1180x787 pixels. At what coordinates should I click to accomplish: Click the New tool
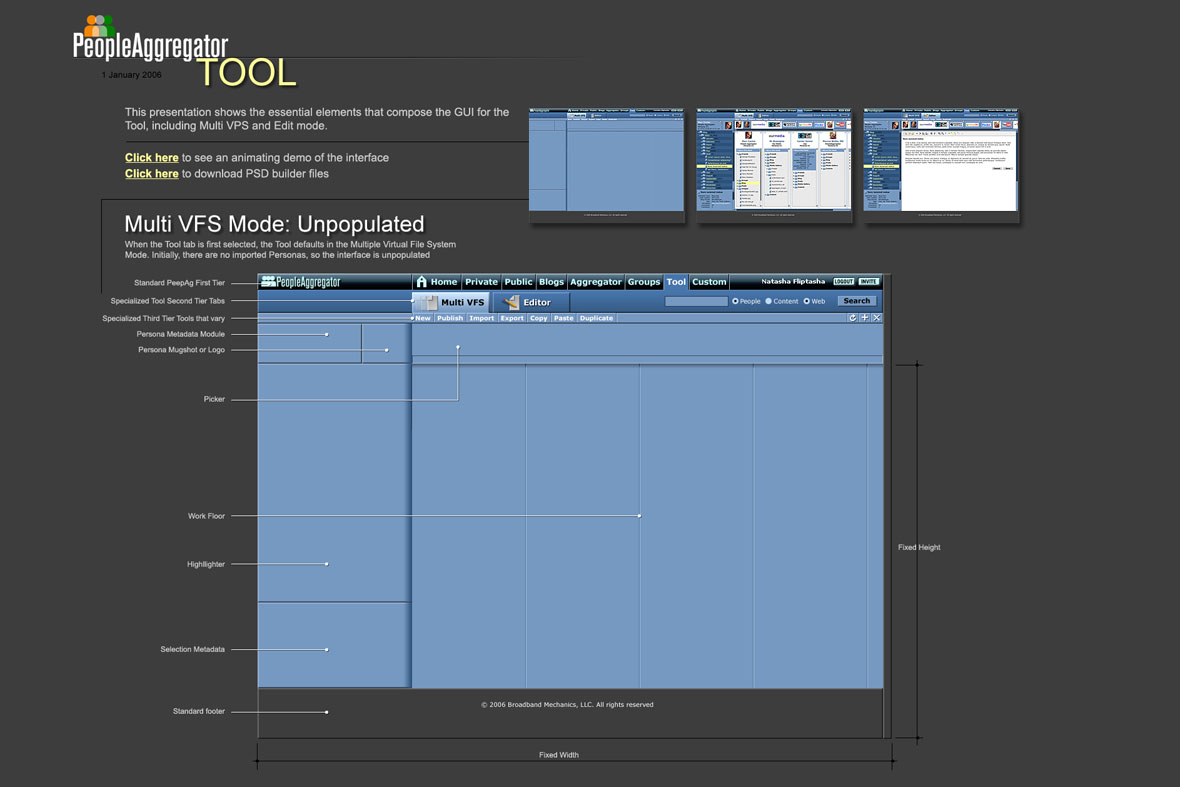point(423,318)
